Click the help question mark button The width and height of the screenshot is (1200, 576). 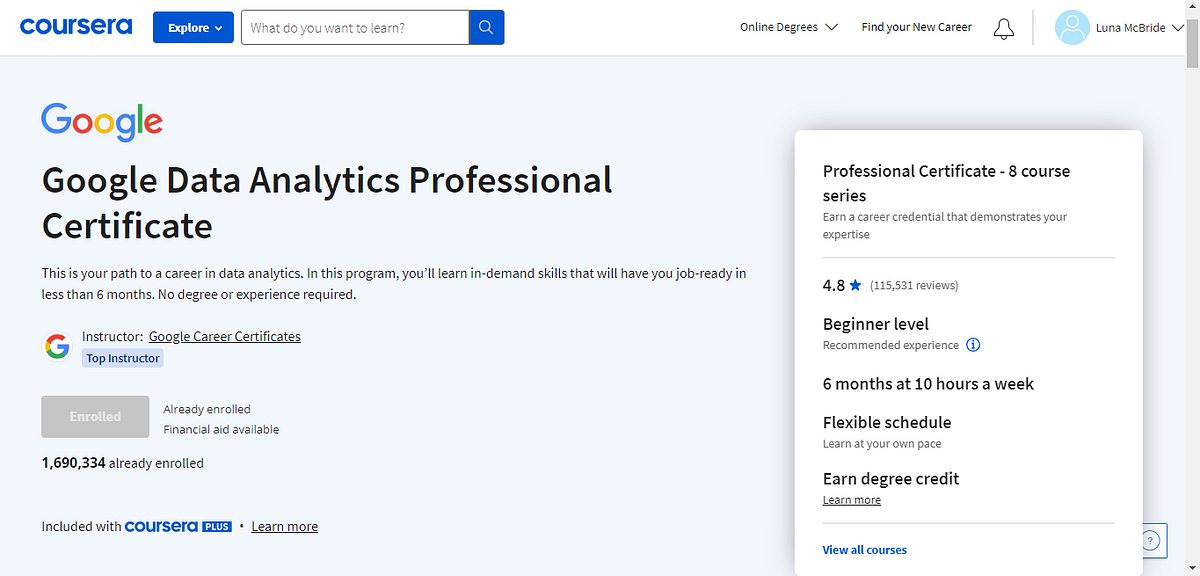pyautogui.click(x=1150, y=540)
